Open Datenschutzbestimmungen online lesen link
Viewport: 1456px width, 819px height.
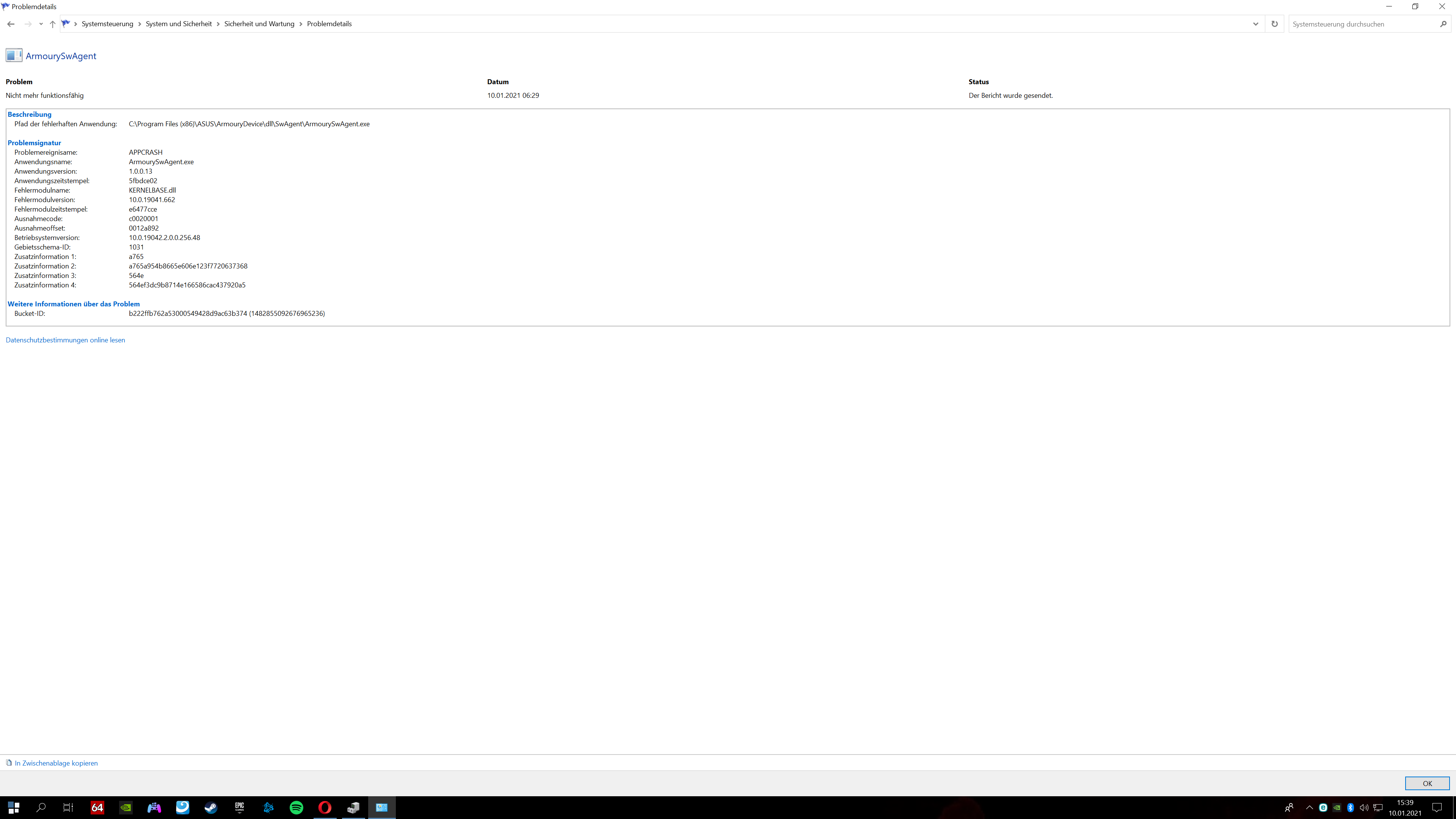pos(66,340)
